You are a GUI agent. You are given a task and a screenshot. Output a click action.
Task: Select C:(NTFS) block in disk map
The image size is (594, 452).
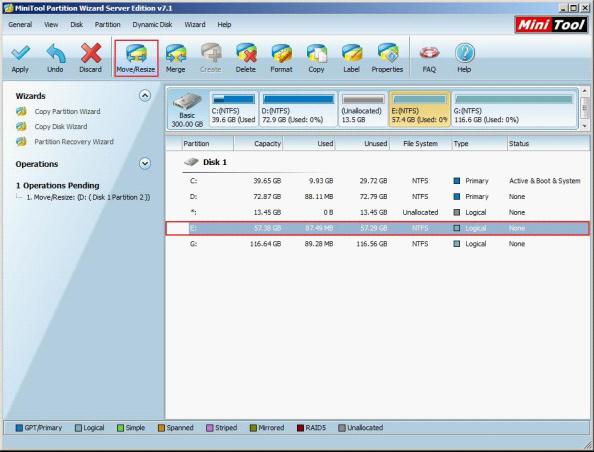coord(234,109)
